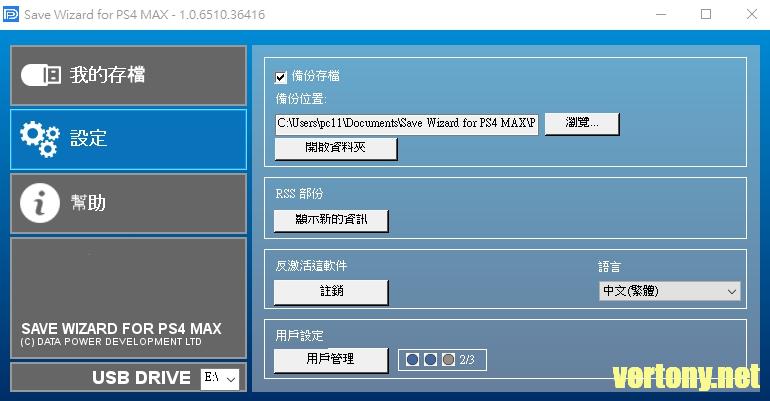Viewport: 770px width, 401px height.
Task: Switch to the 幫助 tab
Action: 128,203
